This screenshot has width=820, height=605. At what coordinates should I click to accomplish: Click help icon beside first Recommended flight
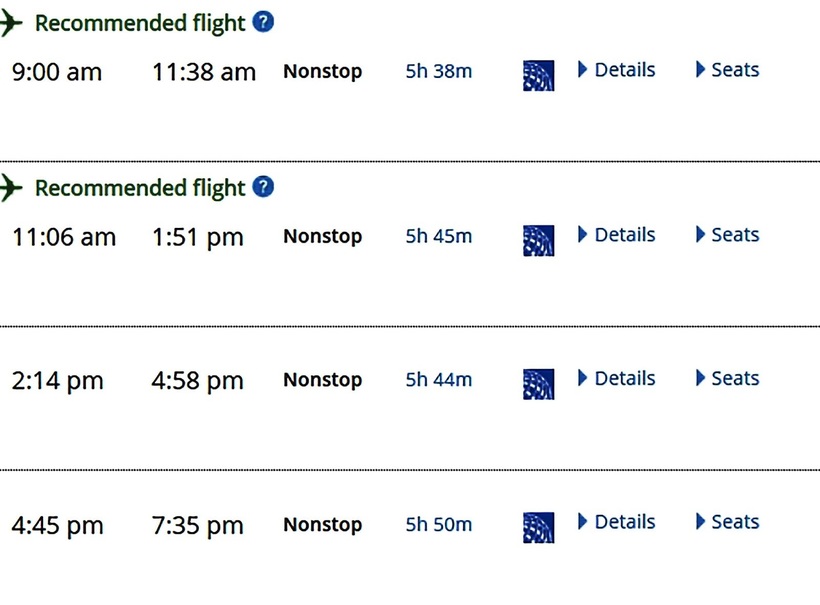tap(263, 22)
